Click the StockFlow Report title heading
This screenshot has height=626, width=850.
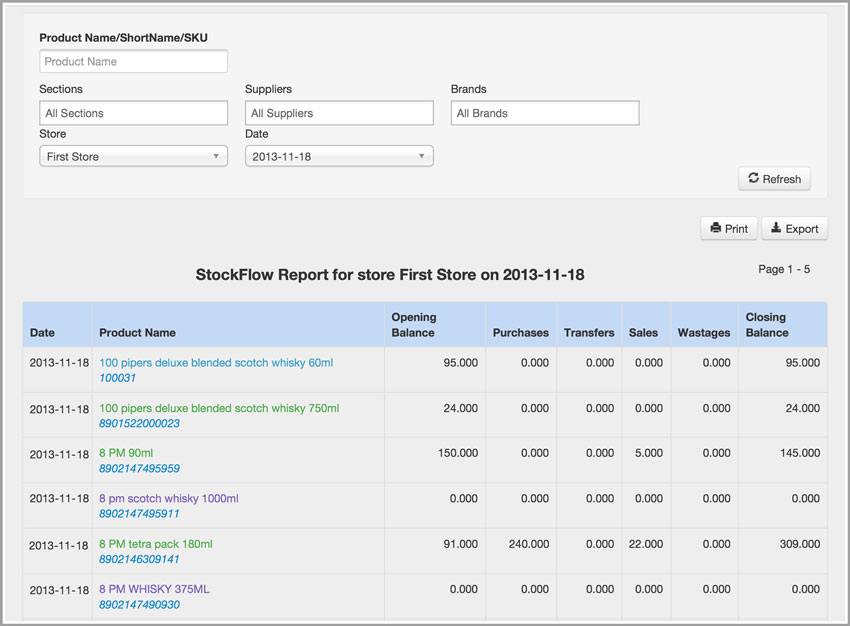tap(390, 275)
